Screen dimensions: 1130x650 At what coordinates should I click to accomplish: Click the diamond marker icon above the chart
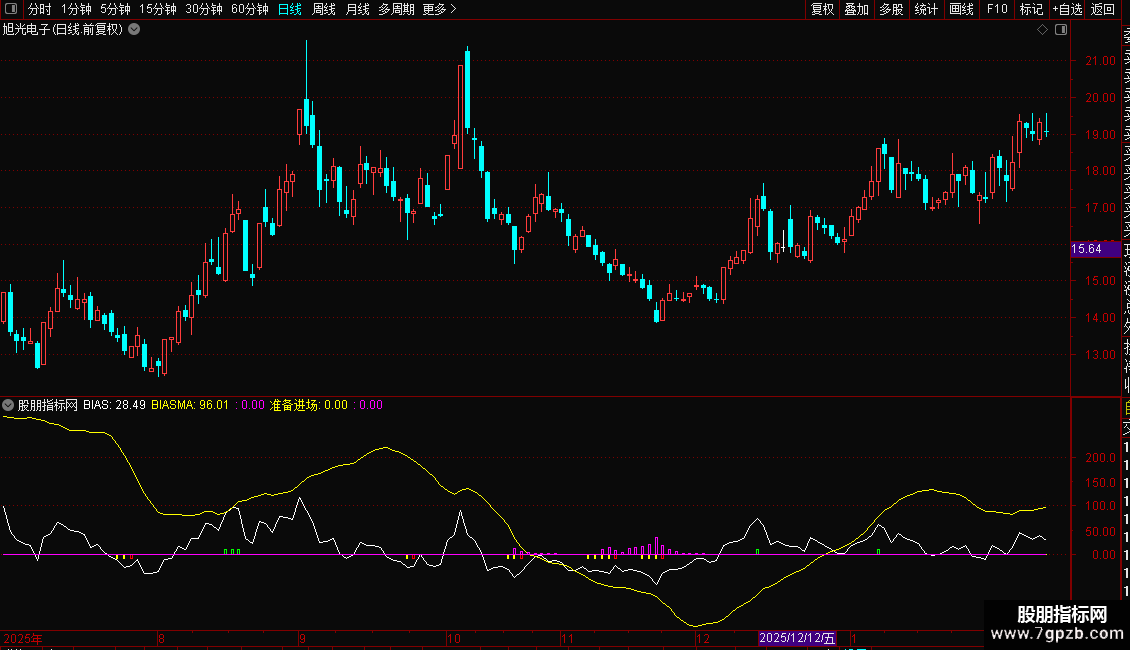coord(1042,30)
